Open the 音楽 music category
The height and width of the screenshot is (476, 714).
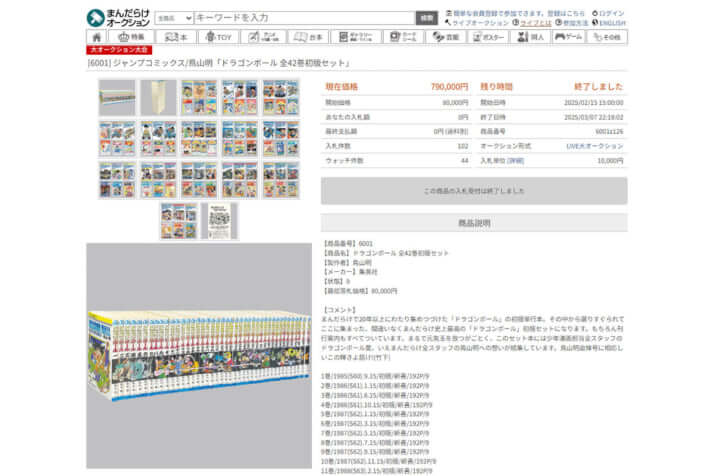coord(445,37)
